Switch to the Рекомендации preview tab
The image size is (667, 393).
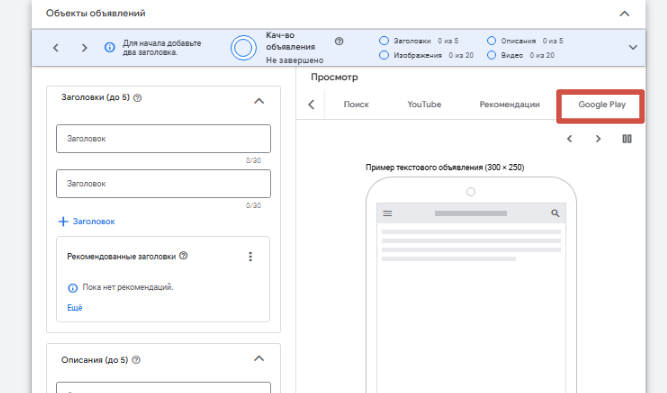(510, 104)
